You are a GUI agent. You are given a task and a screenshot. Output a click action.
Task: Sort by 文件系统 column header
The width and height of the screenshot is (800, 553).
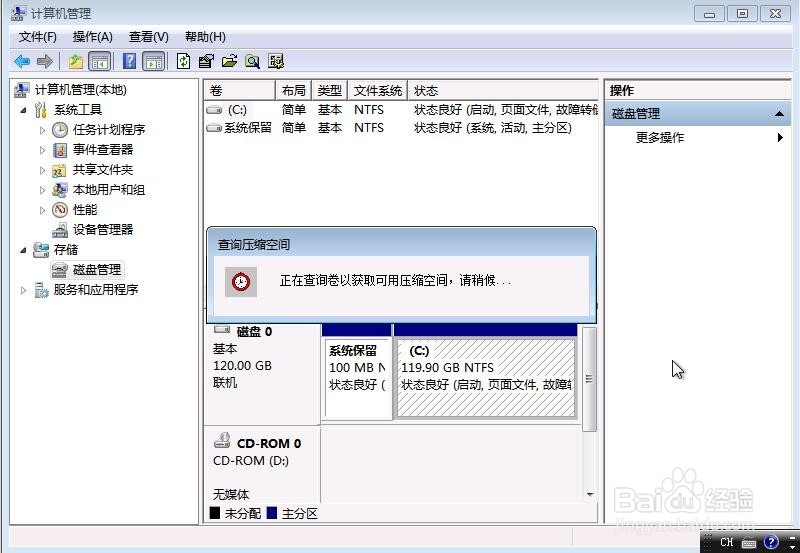[378, 91]
